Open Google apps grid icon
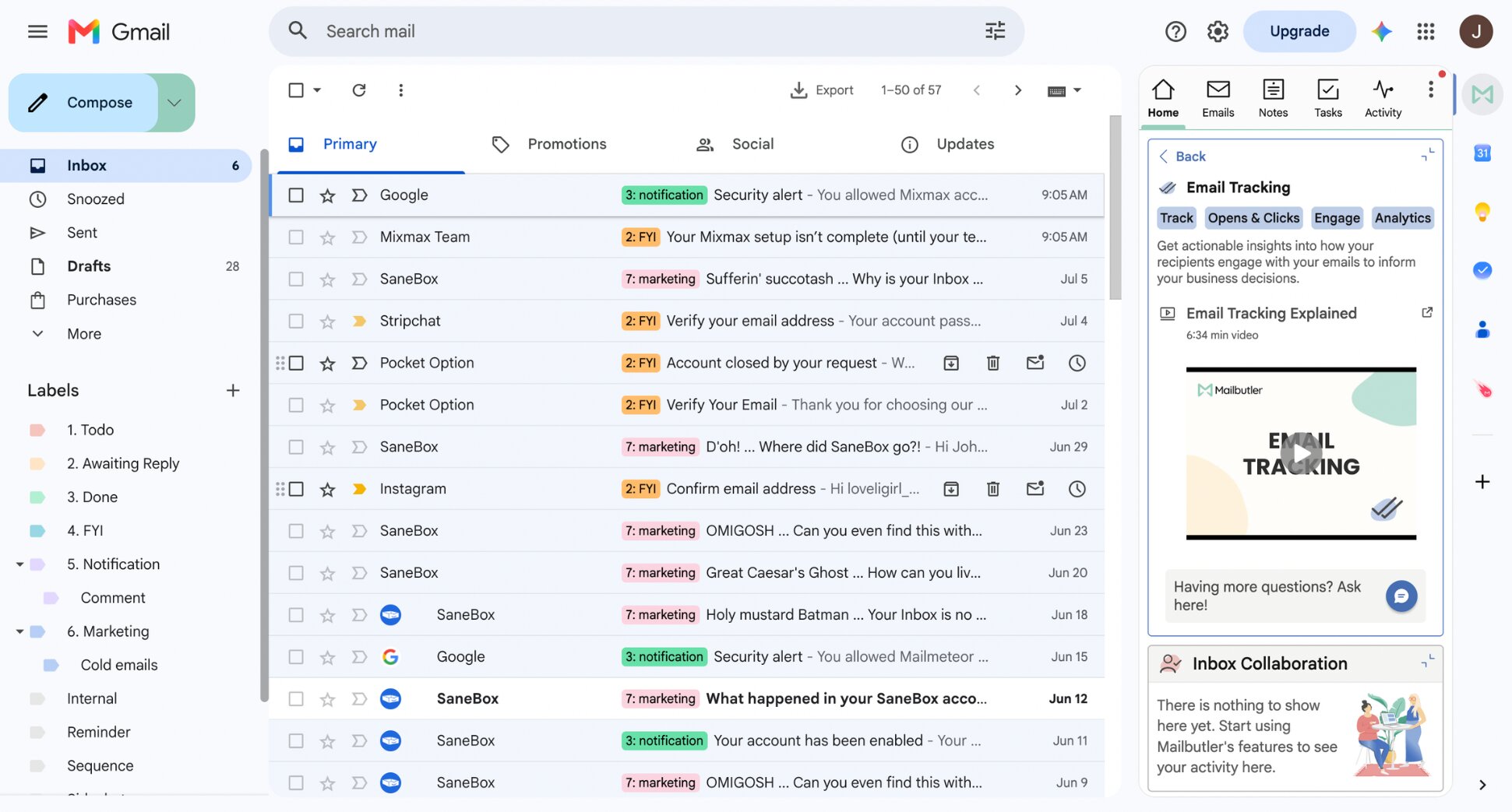The image size is (1512, 812). [1426, 31]
